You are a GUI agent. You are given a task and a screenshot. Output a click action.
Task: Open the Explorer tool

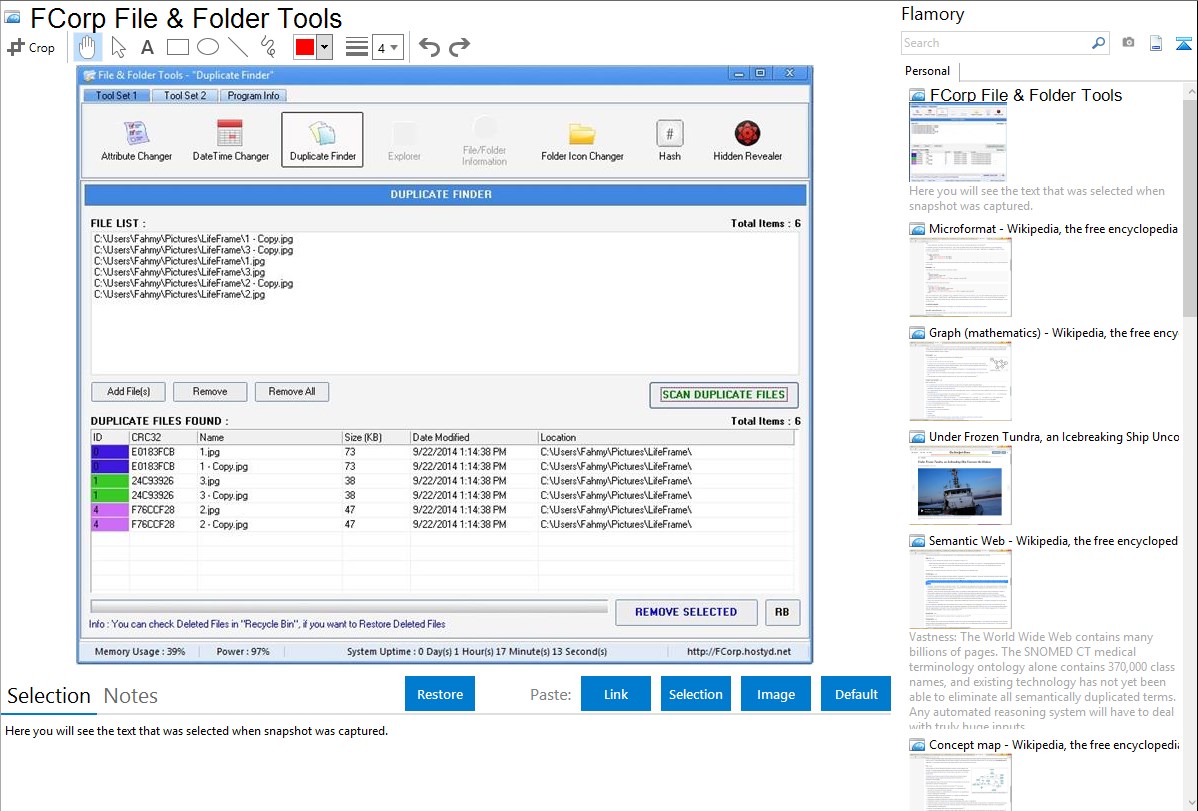(x=404, y=140)
